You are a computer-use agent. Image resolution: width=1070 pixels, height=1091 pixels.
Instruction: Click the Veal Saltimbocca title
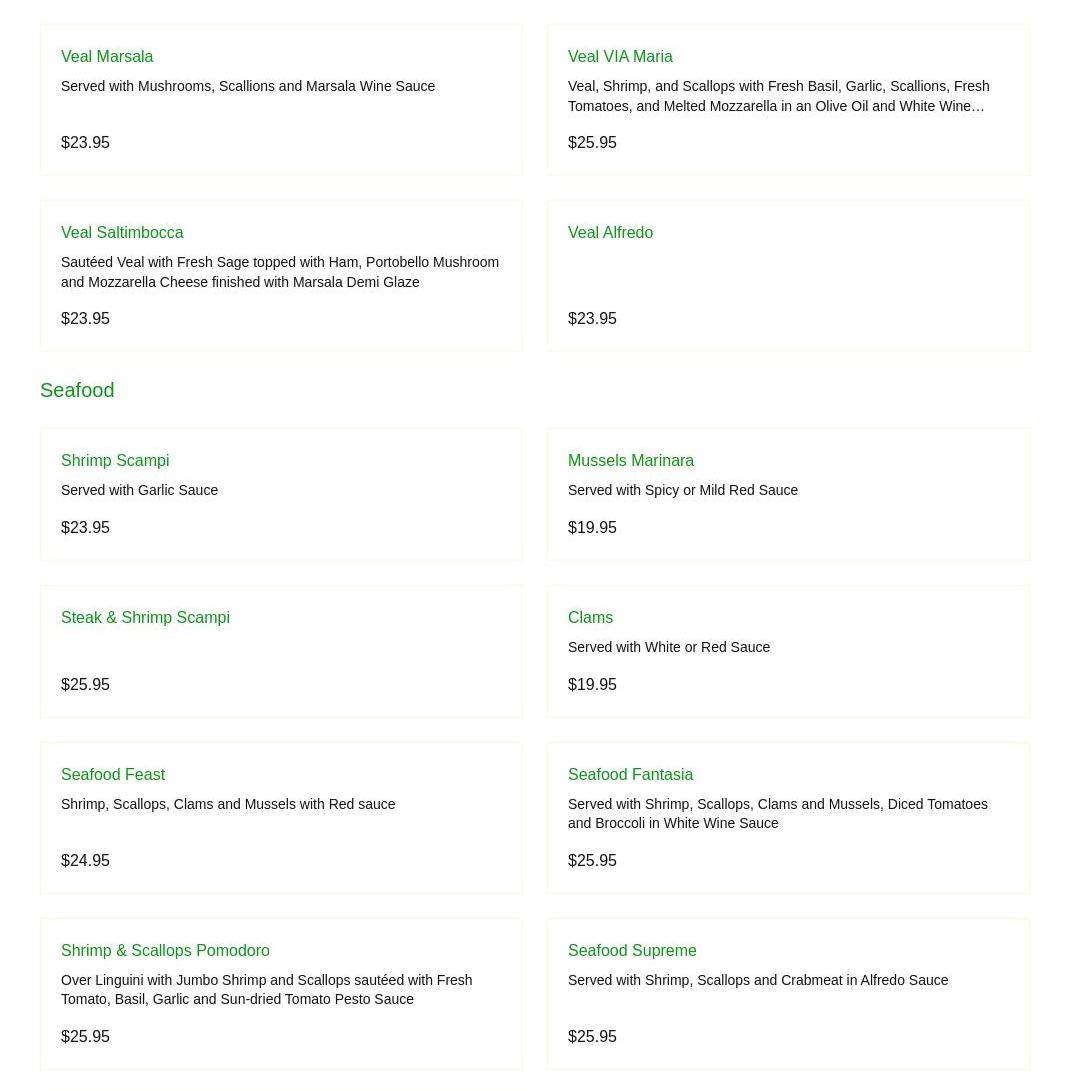122,233
